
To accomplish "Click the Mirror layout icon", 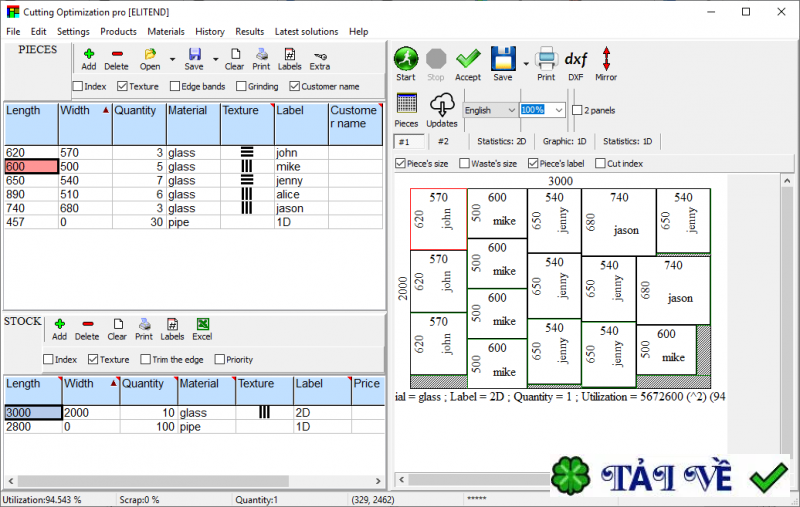I will click(606, 61).
